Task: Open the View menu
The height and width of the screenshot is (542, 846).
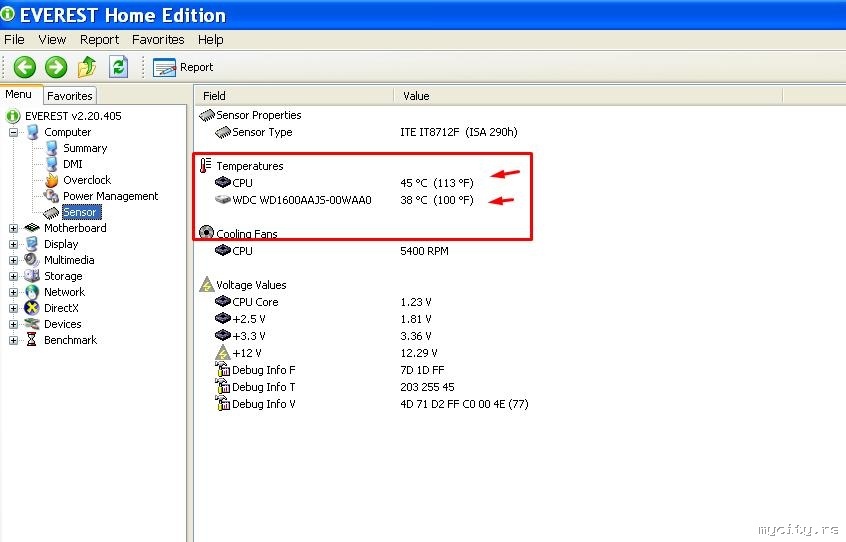Action: [x=52, y=39]
